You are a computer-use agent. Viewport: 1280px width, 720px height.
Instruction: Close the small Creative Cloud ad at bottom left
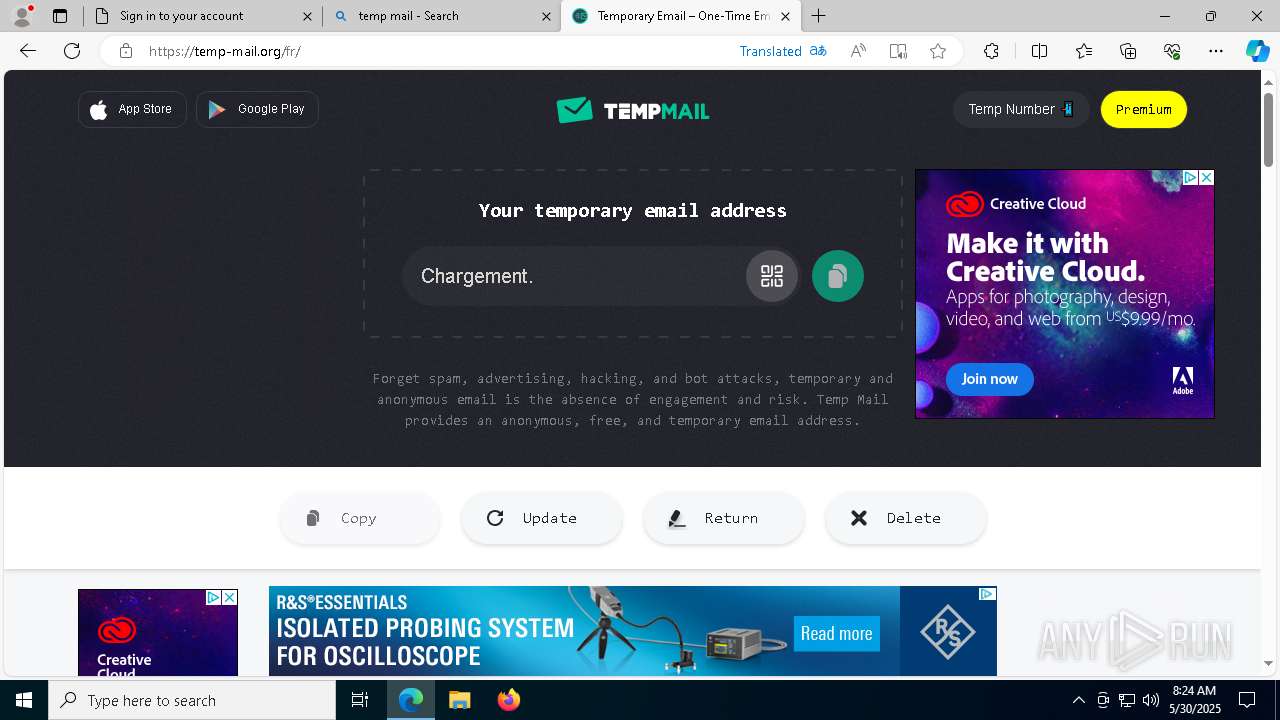pyautogui.click(x=229, y=597)
